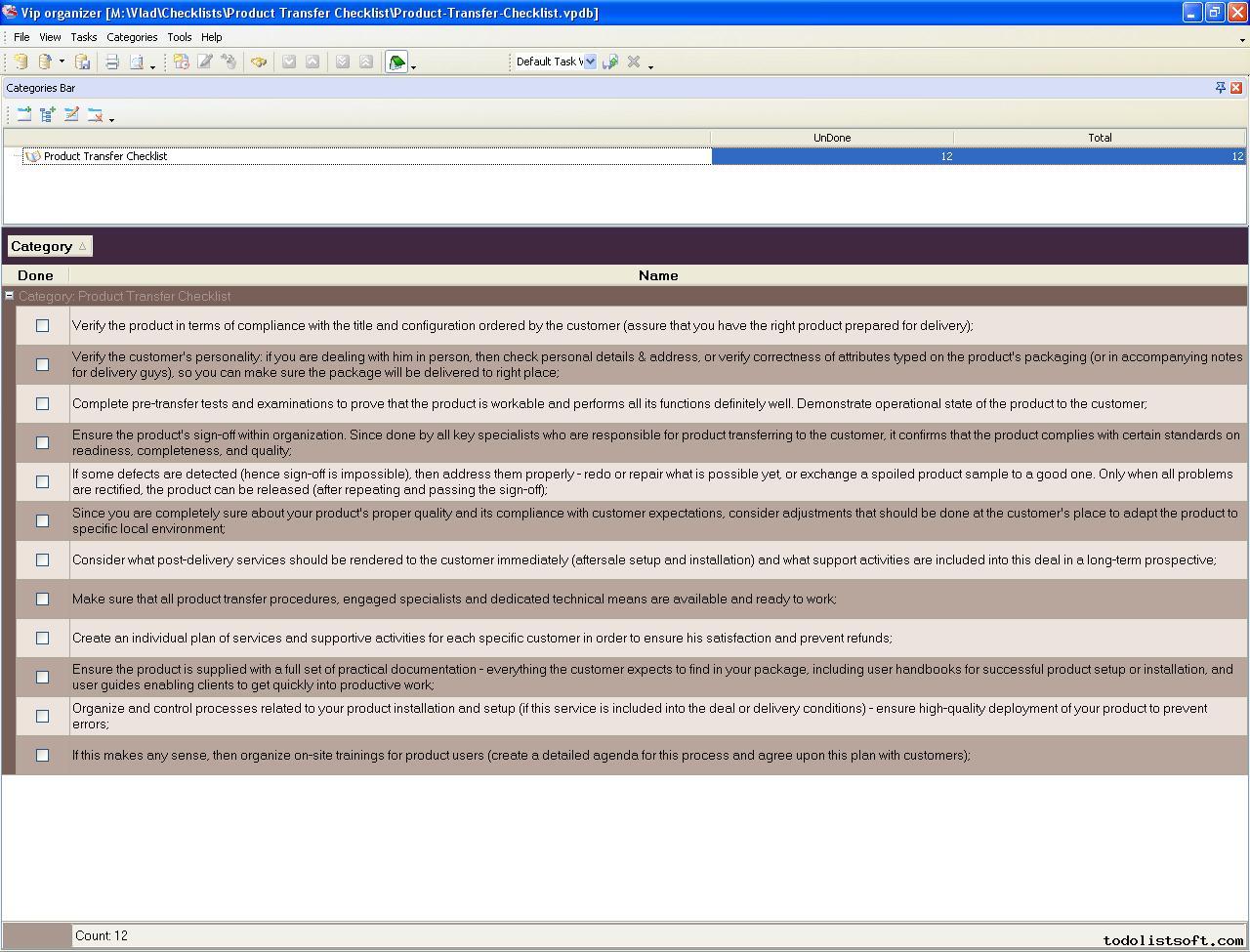Click the green book icon in toolbar

396,62
